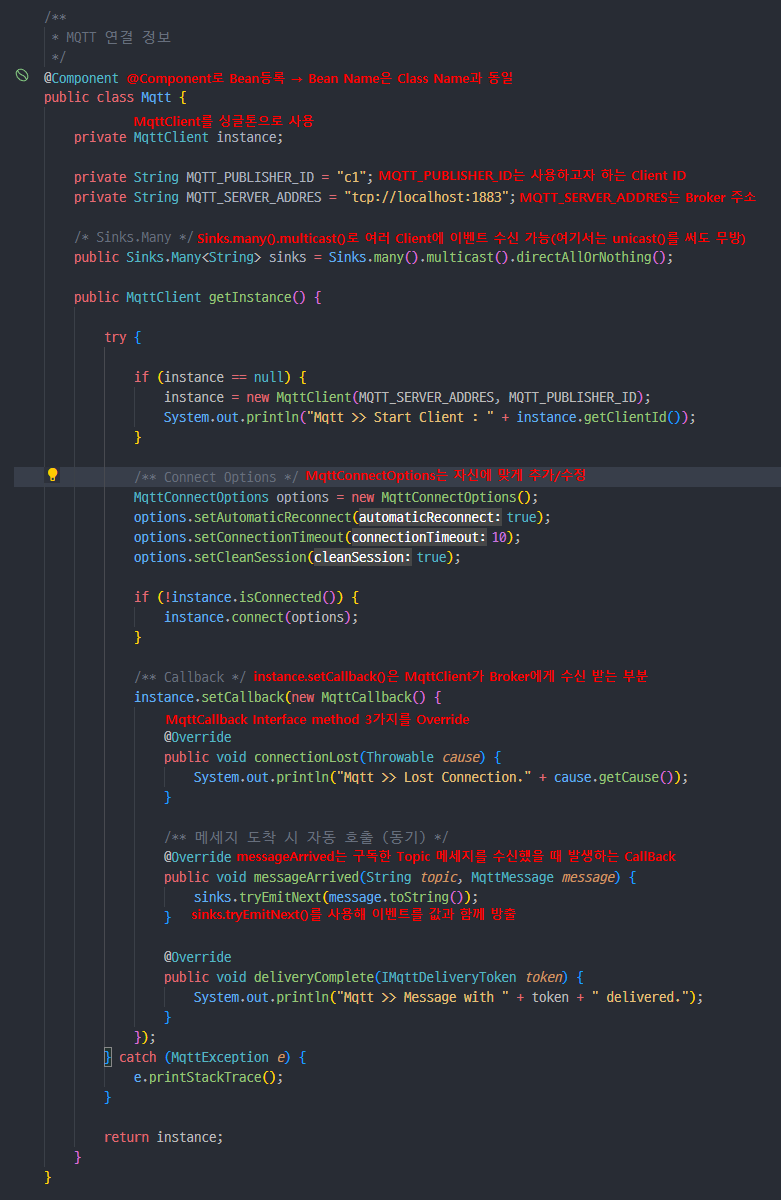Click the Spring bean gutter icon beside @Component
The height and width of the screenshot is (1200, 781).
22,76
